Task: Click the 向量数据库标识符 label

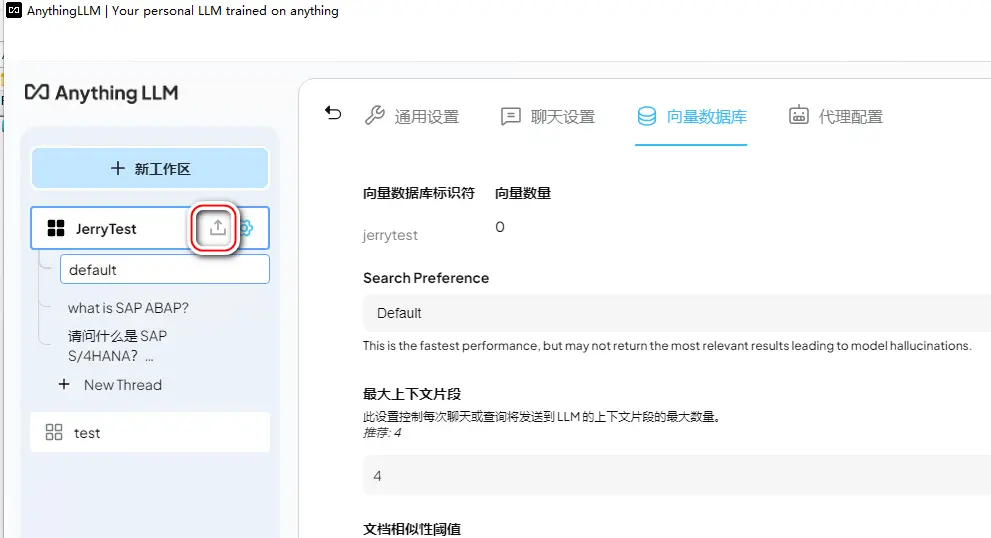Action: point(418,193)
